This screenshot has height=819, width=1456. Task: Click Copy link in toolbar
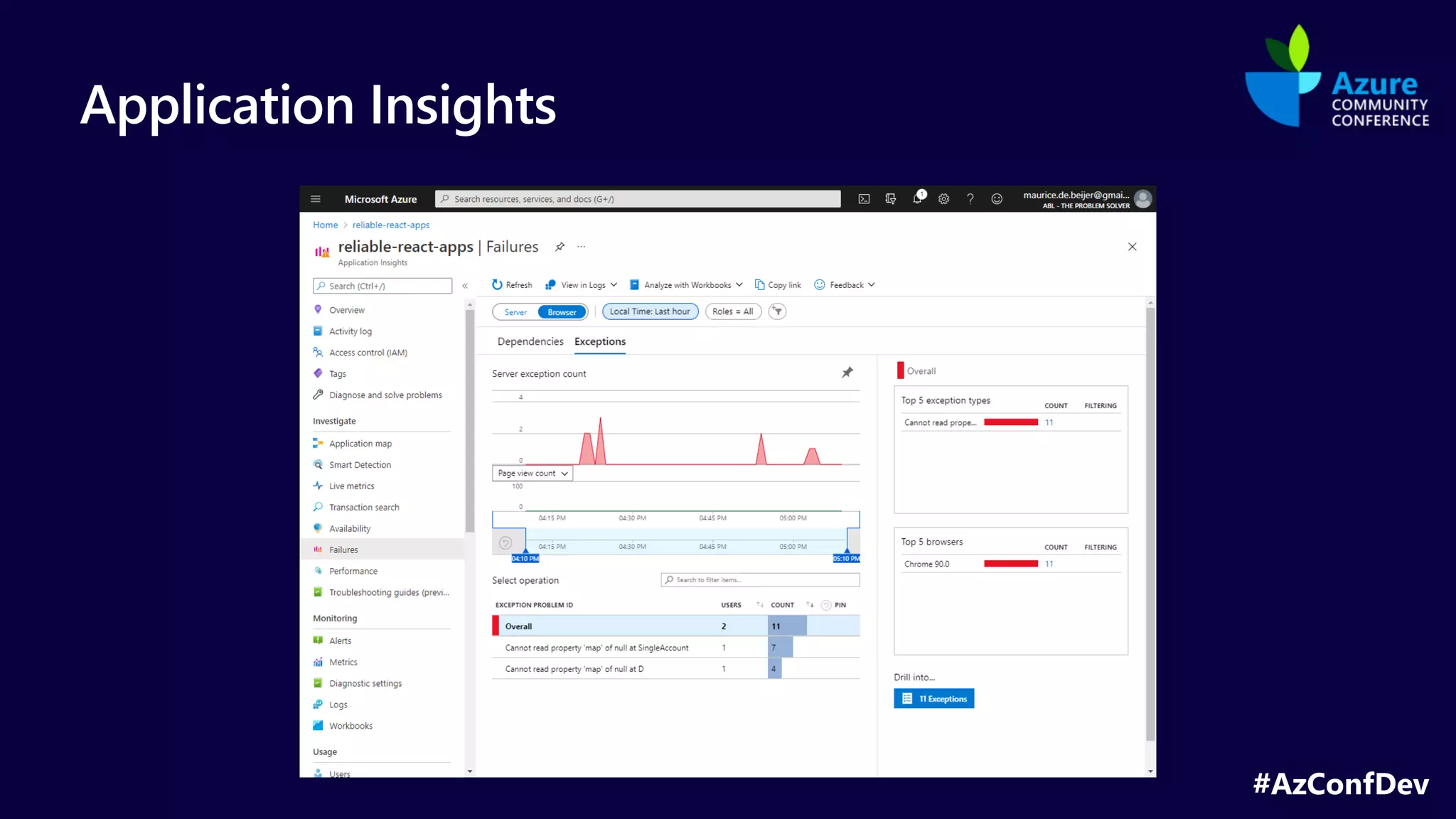pos(778,285)
